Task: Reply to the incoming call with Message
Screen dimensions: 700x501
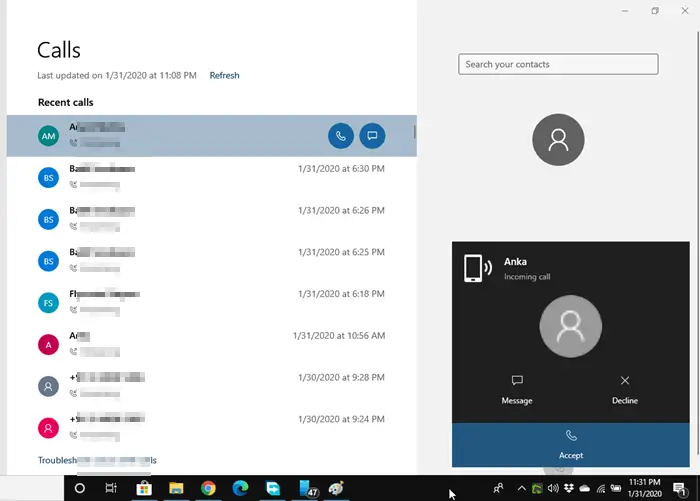Action: pyautogui.click(x=517, y=389)
